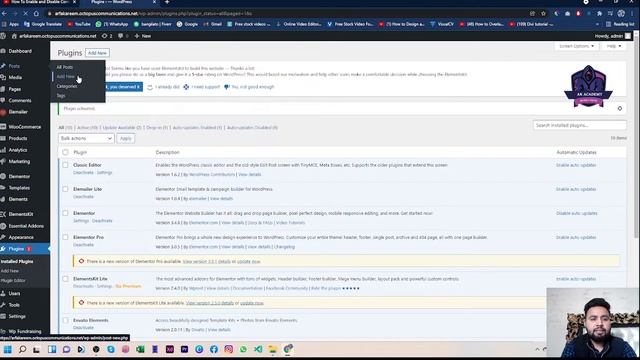The width and height of the screenshot is (640, 360).
Task: Open Visual Studio Code from taskbar
Action: coord(258,349)
